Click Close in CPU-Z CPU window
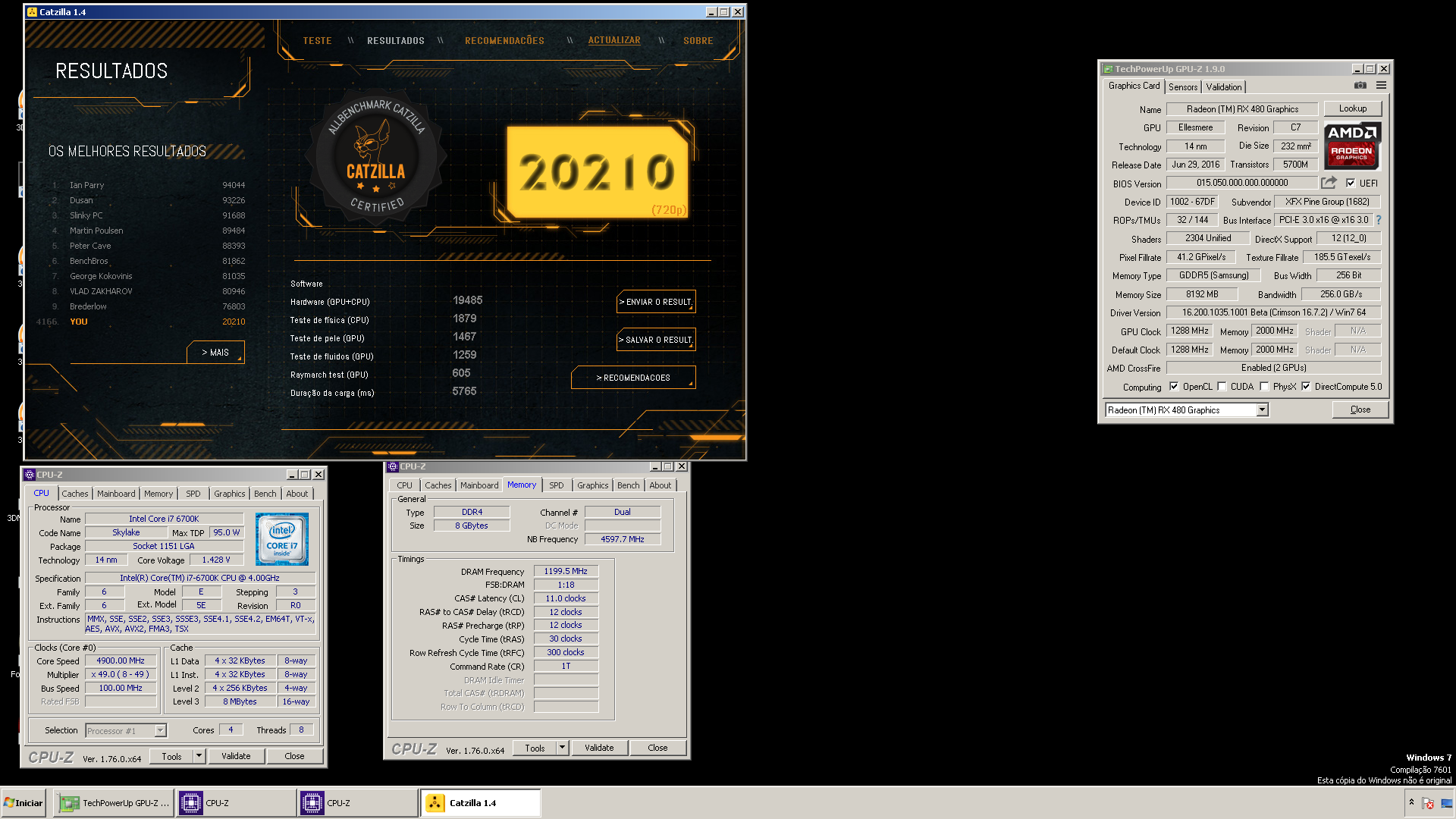Screen dimensions: 1456x819 coord(294,756)
